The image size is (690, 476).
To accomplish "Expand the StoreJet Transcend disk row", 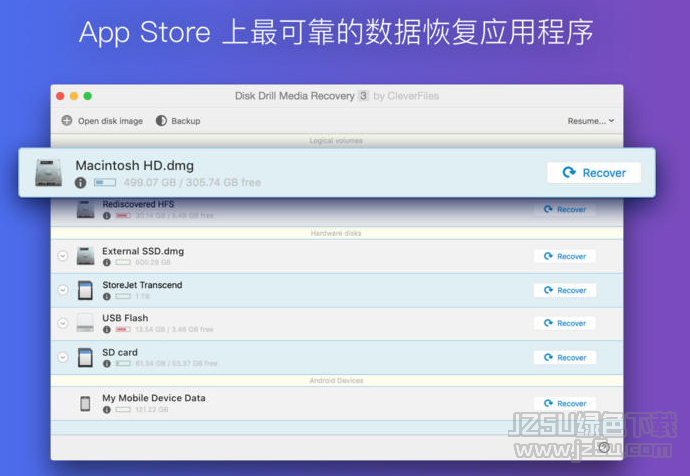I will tap(63, 290).
